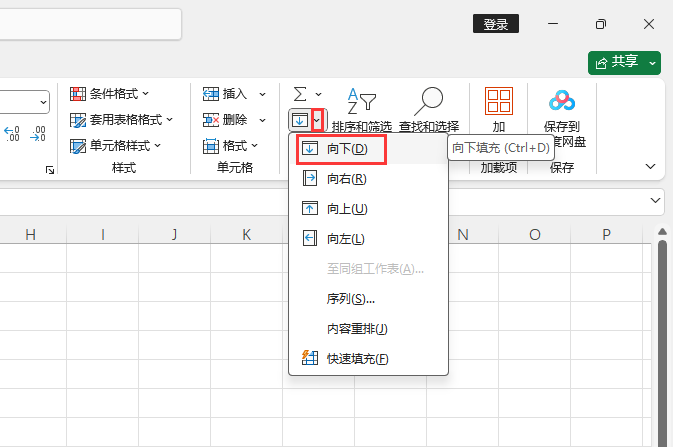Open the 共享 button's dropdown arrow
The image size is (673, 447).
click(x=653, y=63)
